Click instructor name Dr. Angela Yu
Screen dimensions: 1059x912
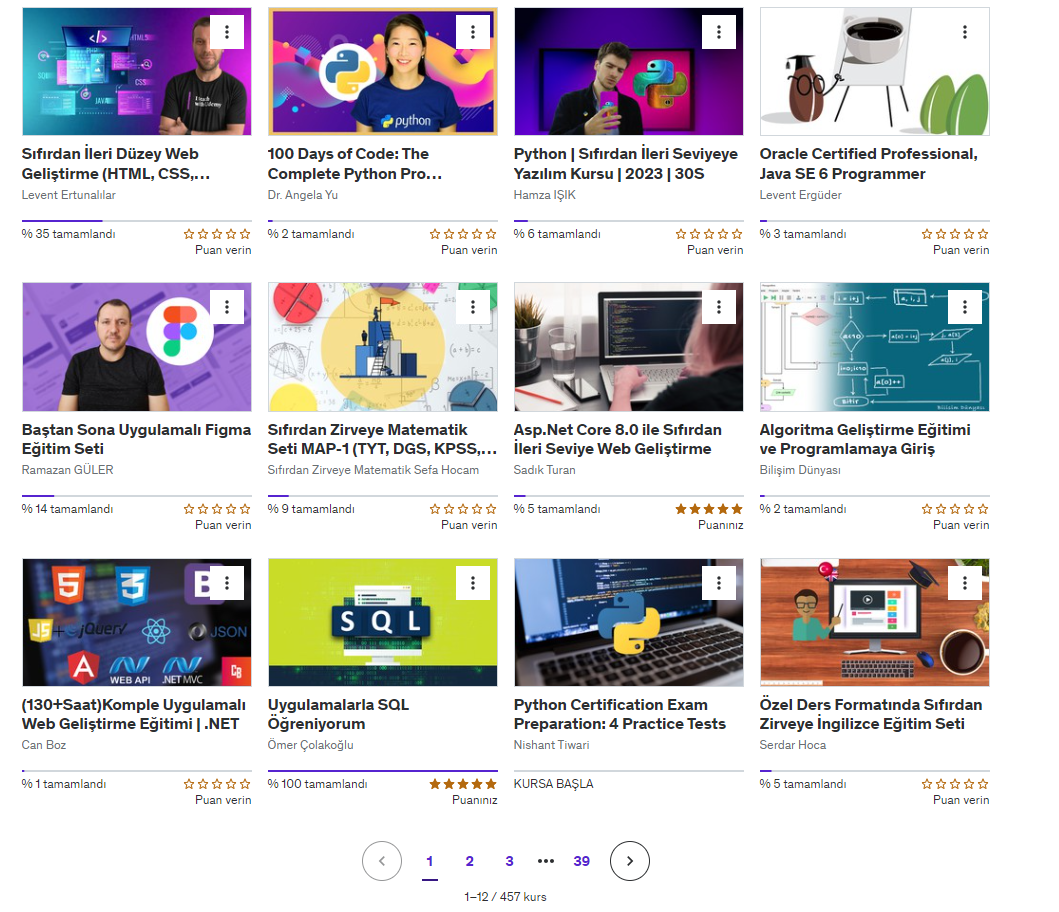tap(303, 195)
